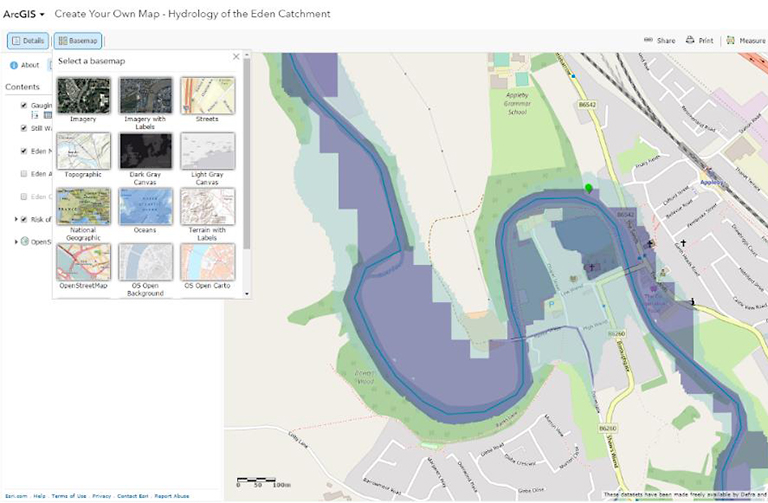768x503 pixels.
Task: Click the OpenStreetMap basemap layer icon
Action: click(x=24, y=241)
